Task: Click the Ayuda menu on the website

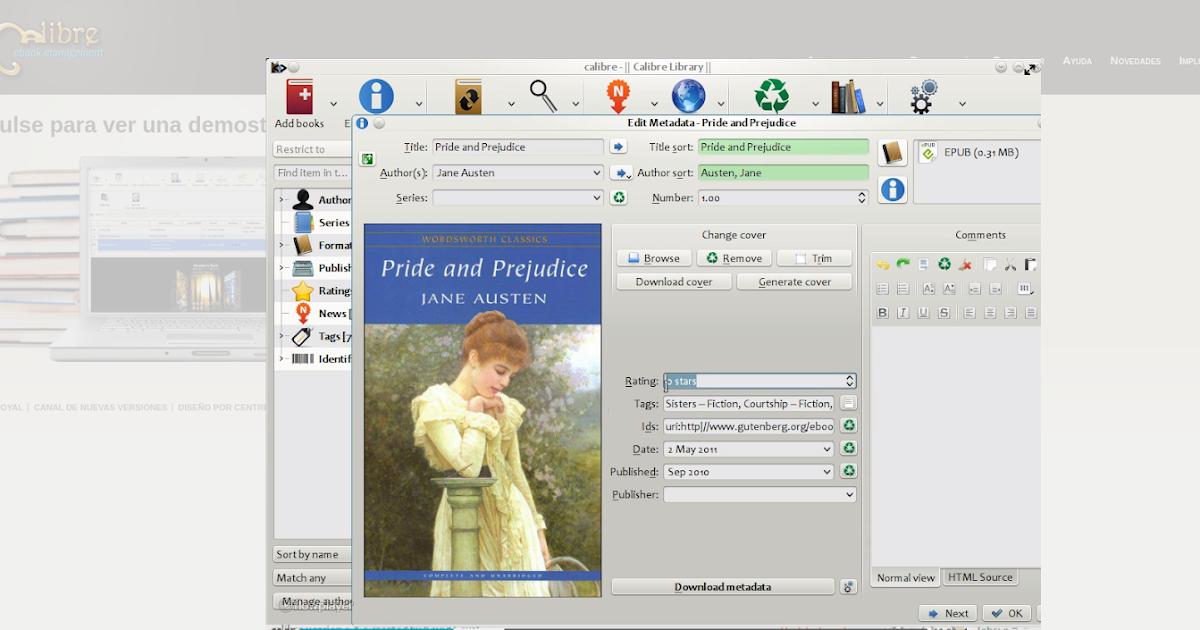Action: coord(1077,61)
